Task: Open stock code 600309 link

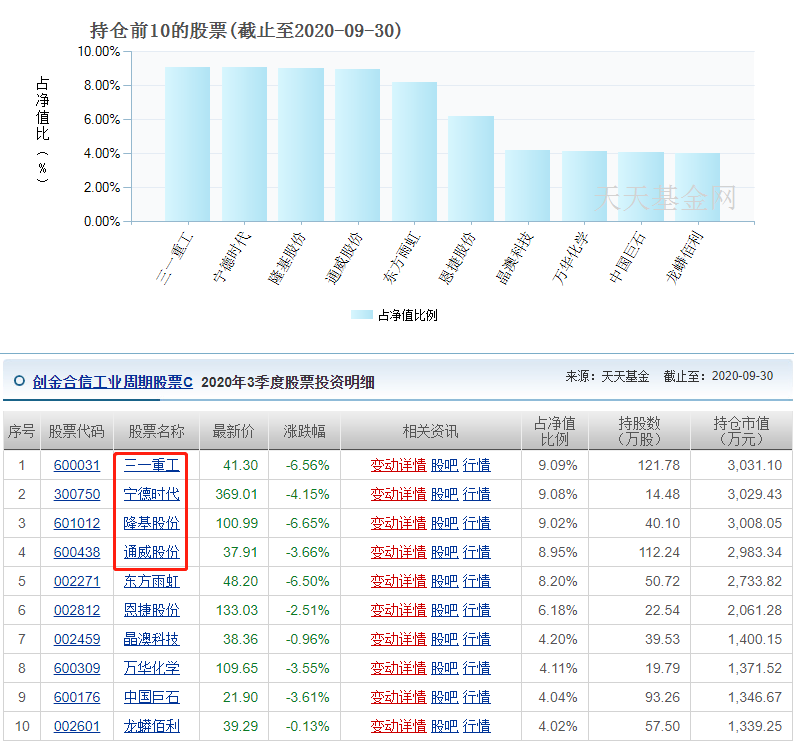Action: pos(77,668)
